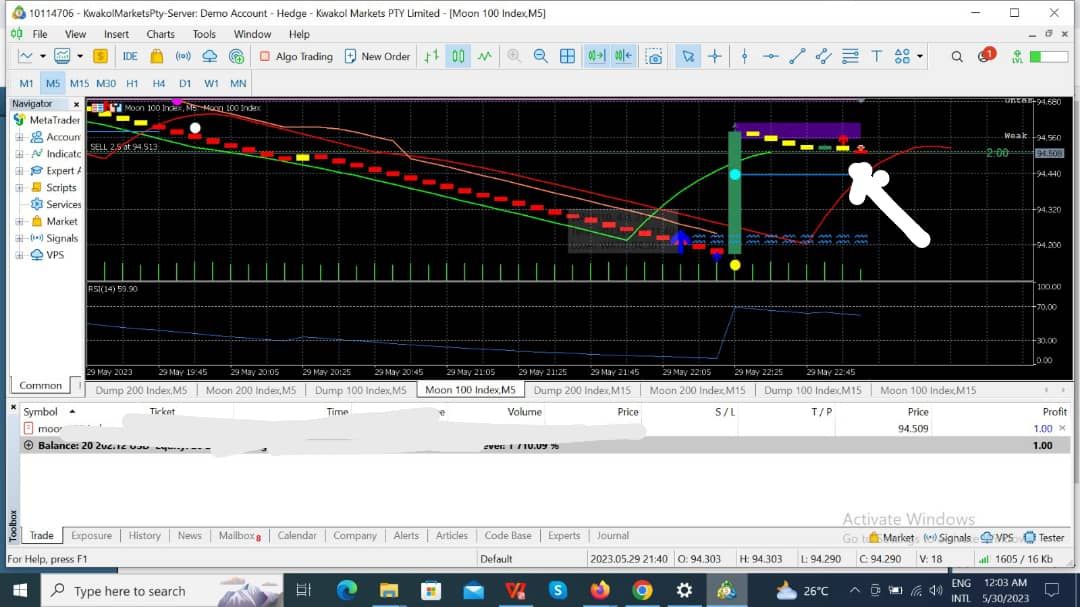Viewport: 1080px width, 607px height.
Task: Draw a trendline
Action: pyautogui.click(x=797, y=56)
